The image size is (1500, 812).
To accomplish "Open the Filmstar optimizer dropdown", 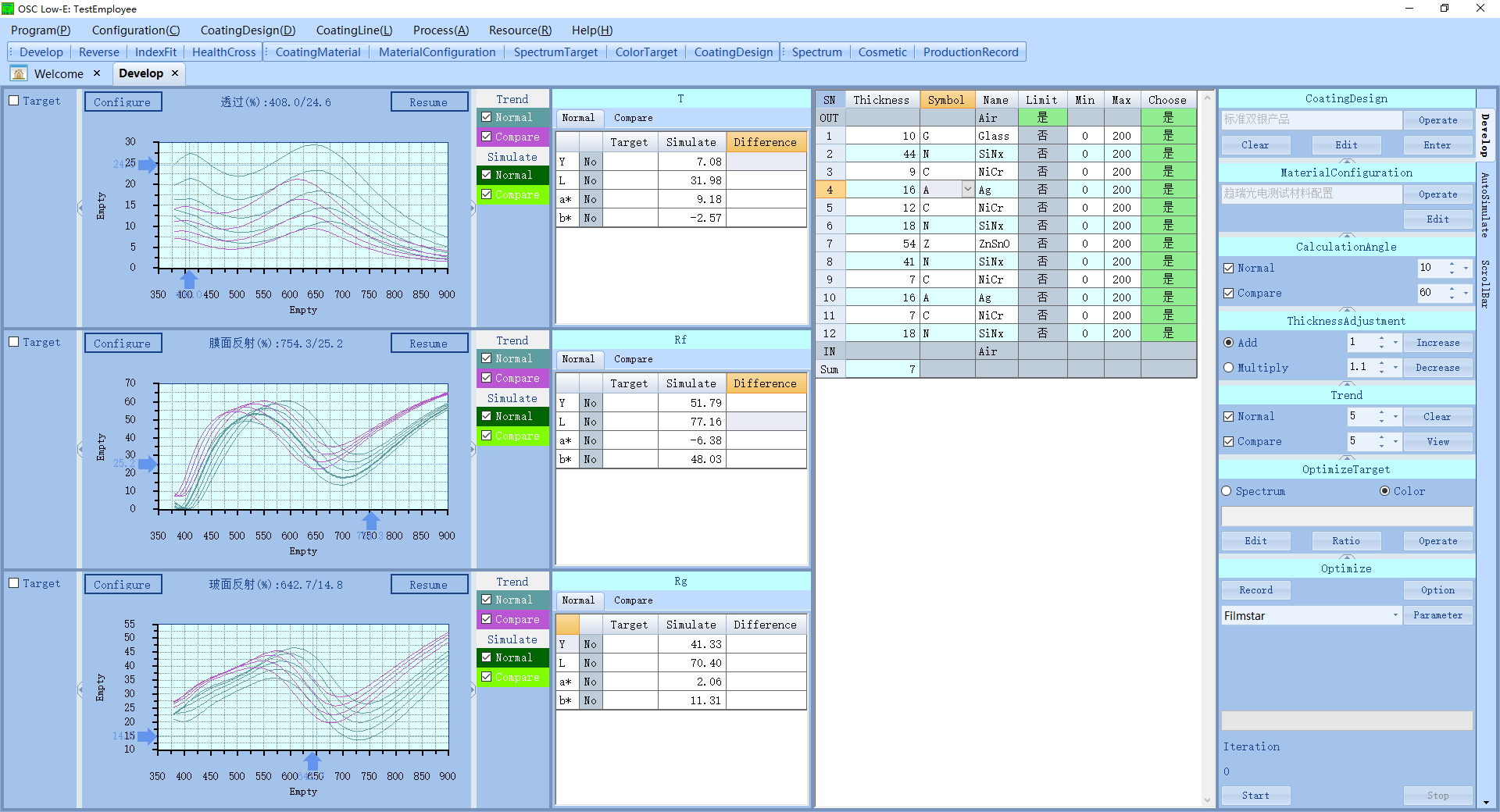I will 1395,615.
